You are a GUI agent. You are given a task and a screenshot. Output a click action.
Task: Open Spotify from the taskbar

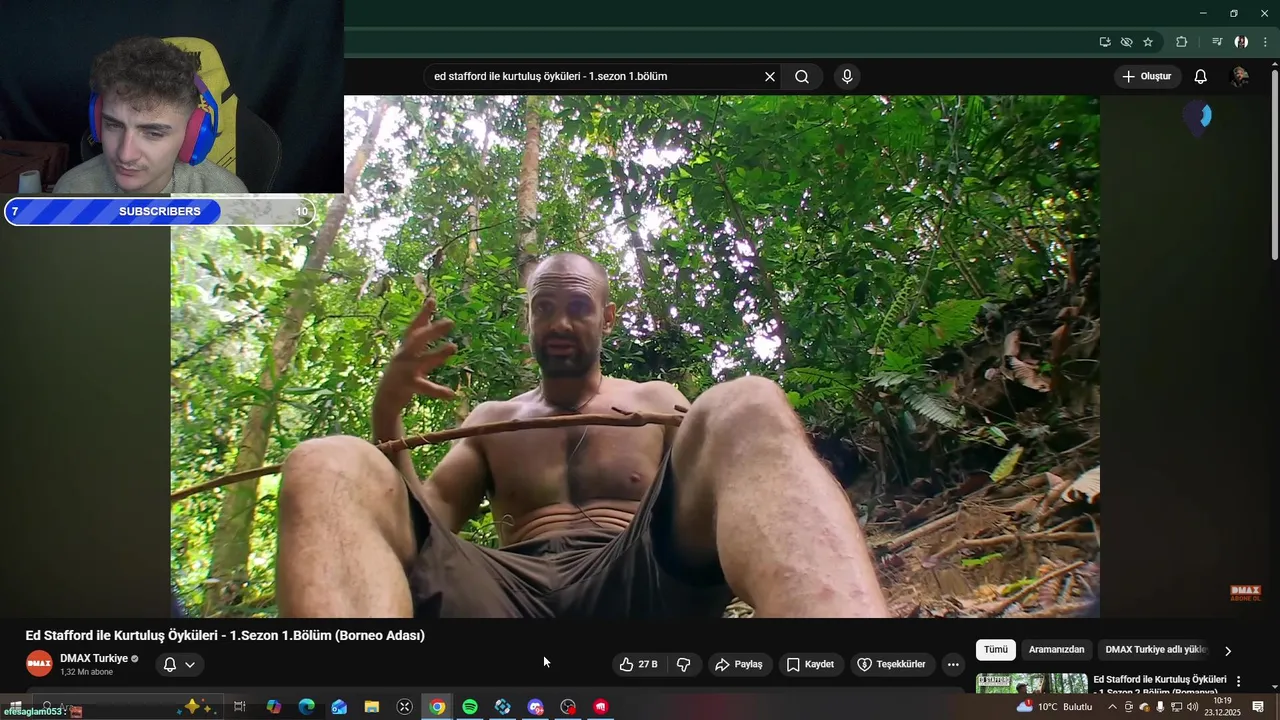point(470,707)
